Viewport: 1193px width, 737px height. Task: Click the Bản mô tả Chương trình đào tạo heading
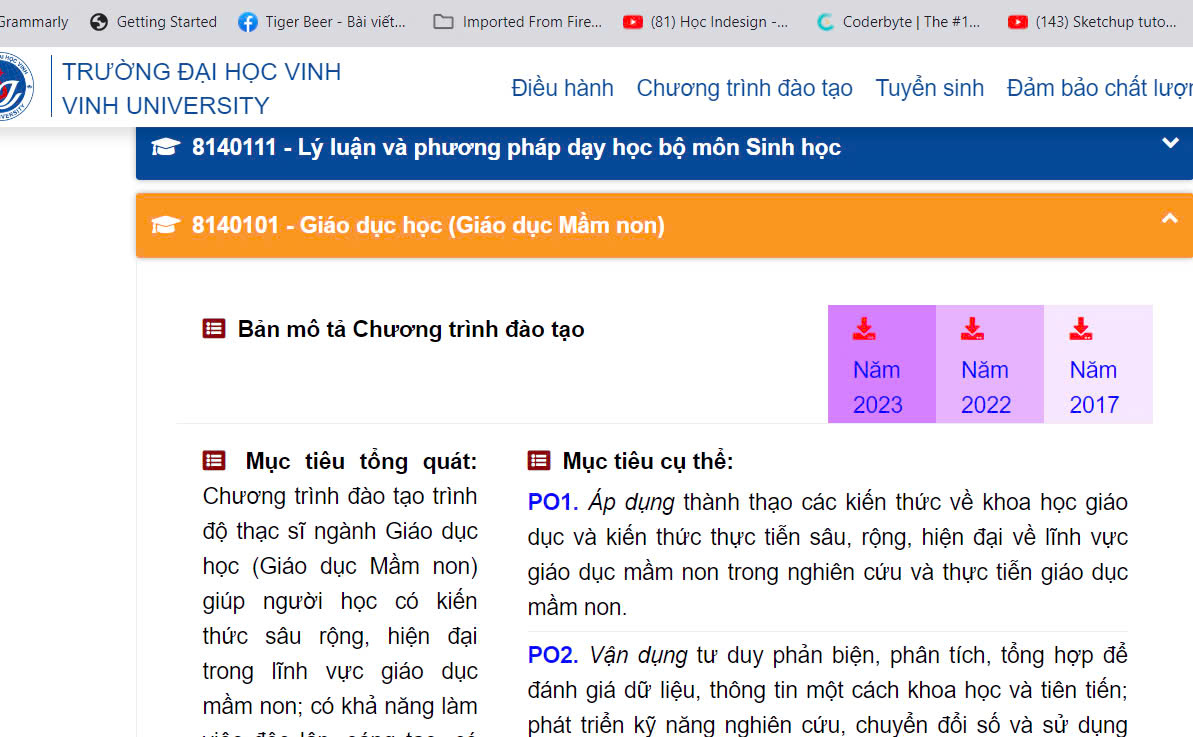pos(411,329)
